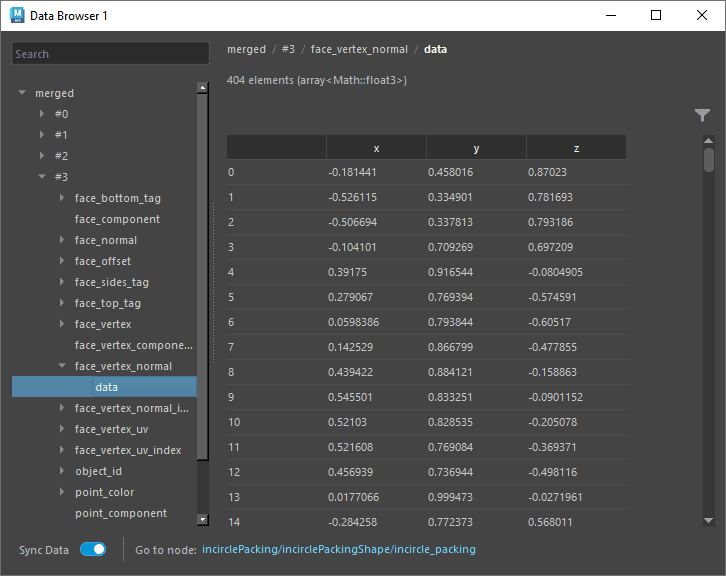Click table scrollbar down arrow
Screen dimensions: 726x576
coord(709,521)
